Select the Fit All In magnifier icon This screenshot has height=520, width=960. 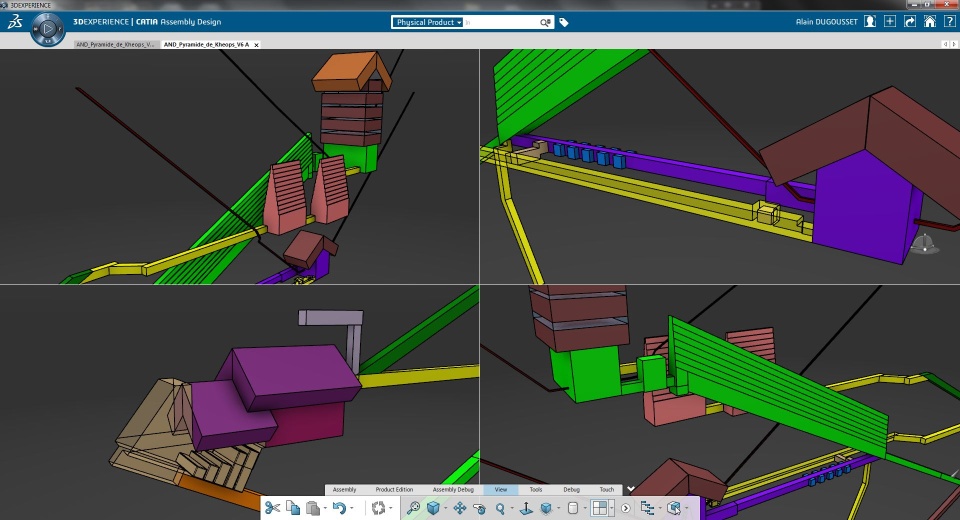pos(413,508)
